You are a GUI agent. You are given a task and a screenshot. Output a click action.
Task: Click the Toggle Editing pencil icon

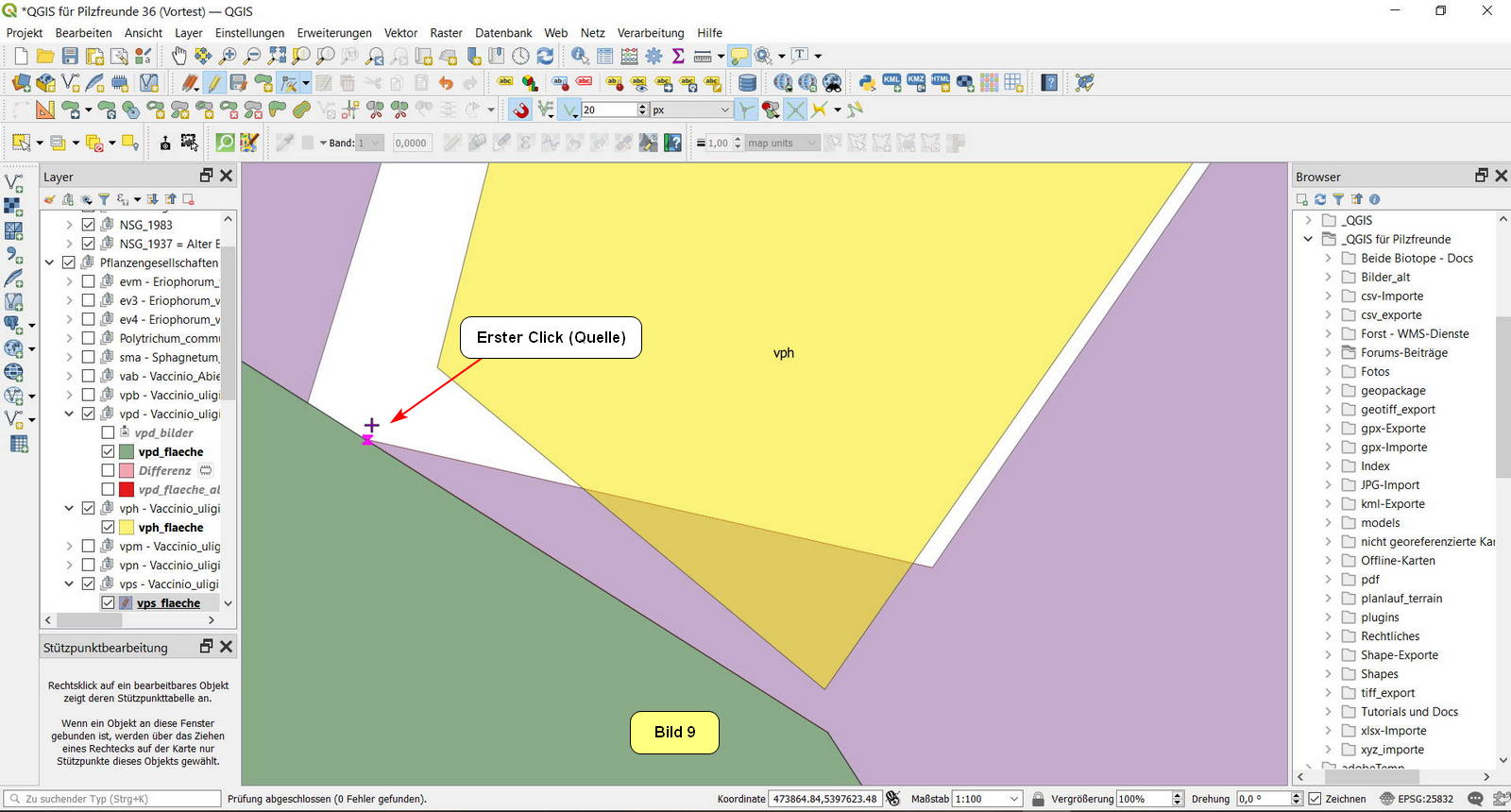214,83
